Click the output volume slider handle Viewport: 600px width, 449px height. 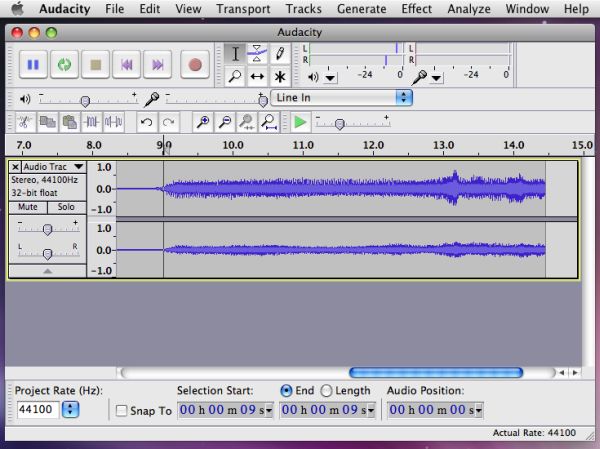[85, 101]
